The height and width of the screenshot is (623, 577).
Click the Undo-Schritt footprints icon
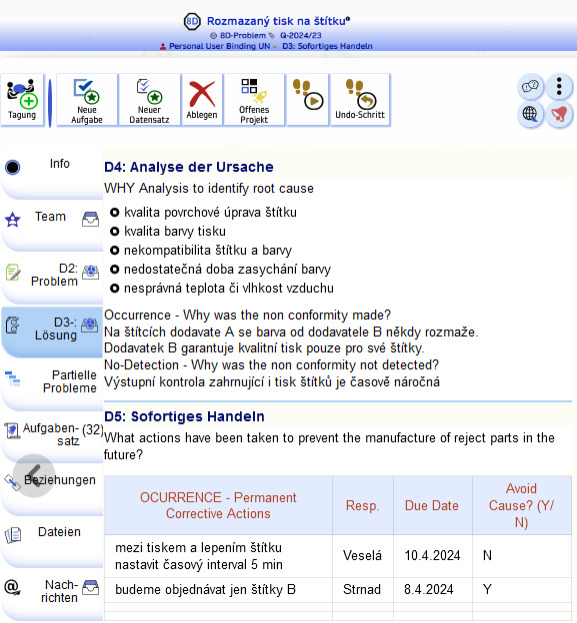360,100
